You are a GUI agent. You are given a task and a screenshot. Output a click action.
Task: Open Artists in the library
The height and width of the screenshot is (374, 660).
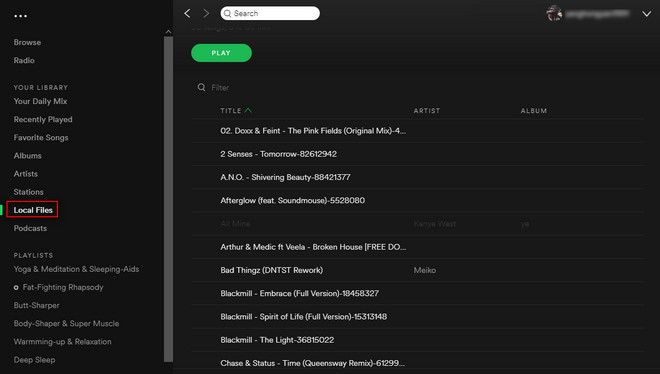point(26,174)
